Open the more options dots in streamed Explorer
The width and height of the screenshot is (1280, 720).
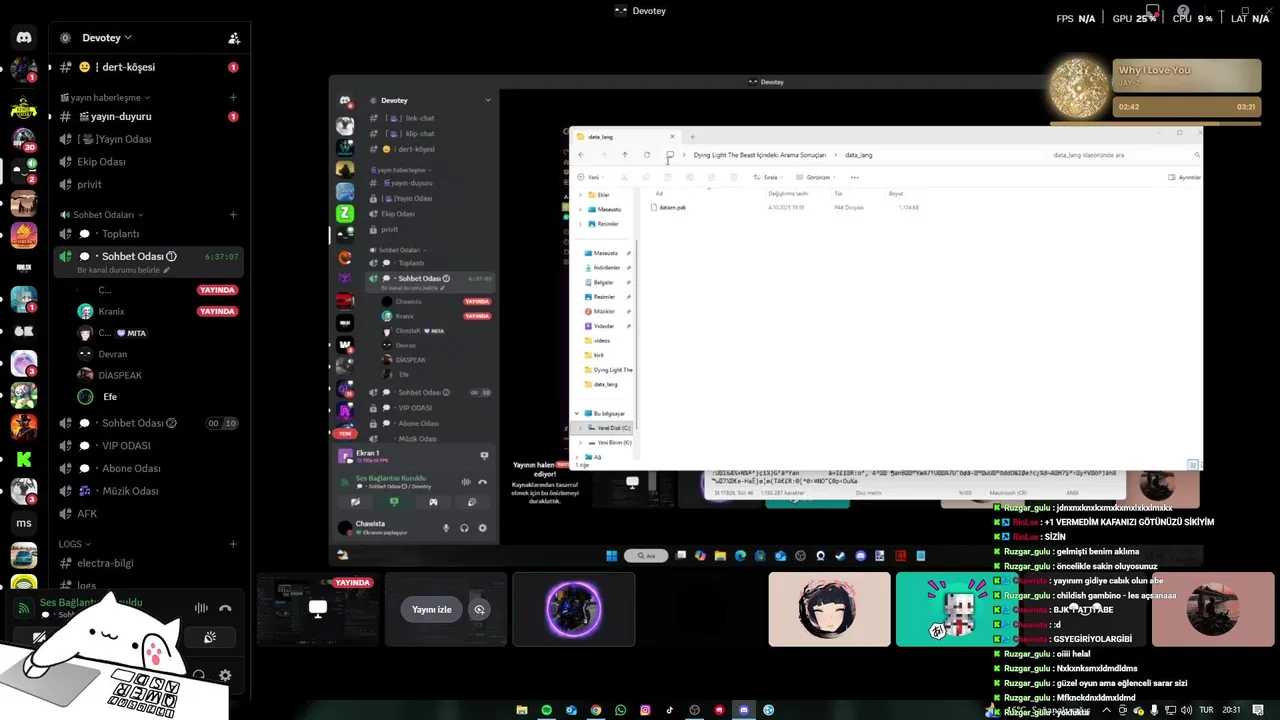(x=854, y=177)
